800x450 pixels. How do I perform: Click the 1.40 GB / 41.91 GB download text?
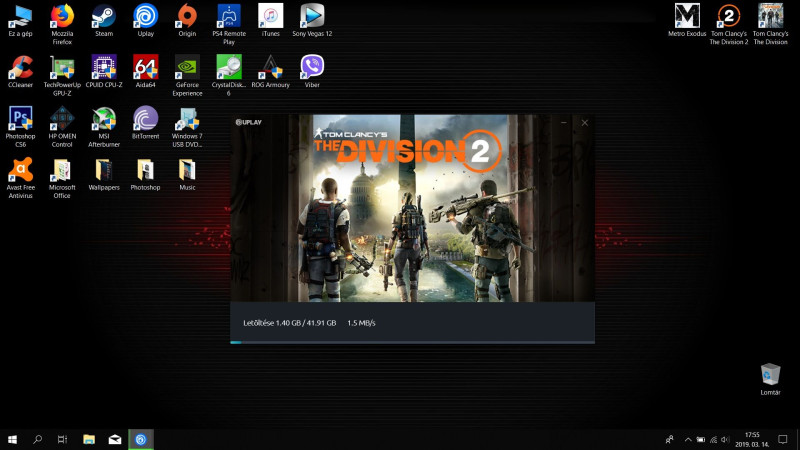click(x=306, y=323)
